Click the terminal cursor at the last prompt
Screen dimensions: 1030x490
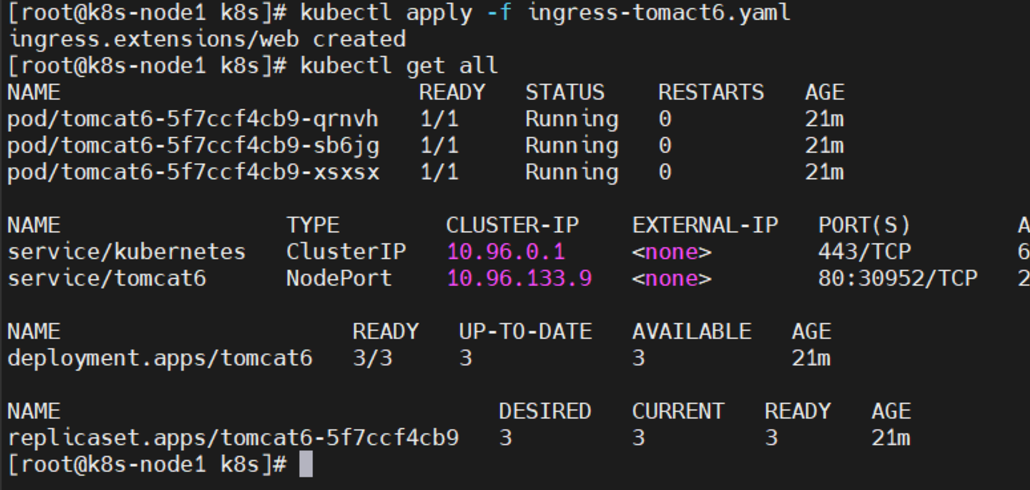306,464
